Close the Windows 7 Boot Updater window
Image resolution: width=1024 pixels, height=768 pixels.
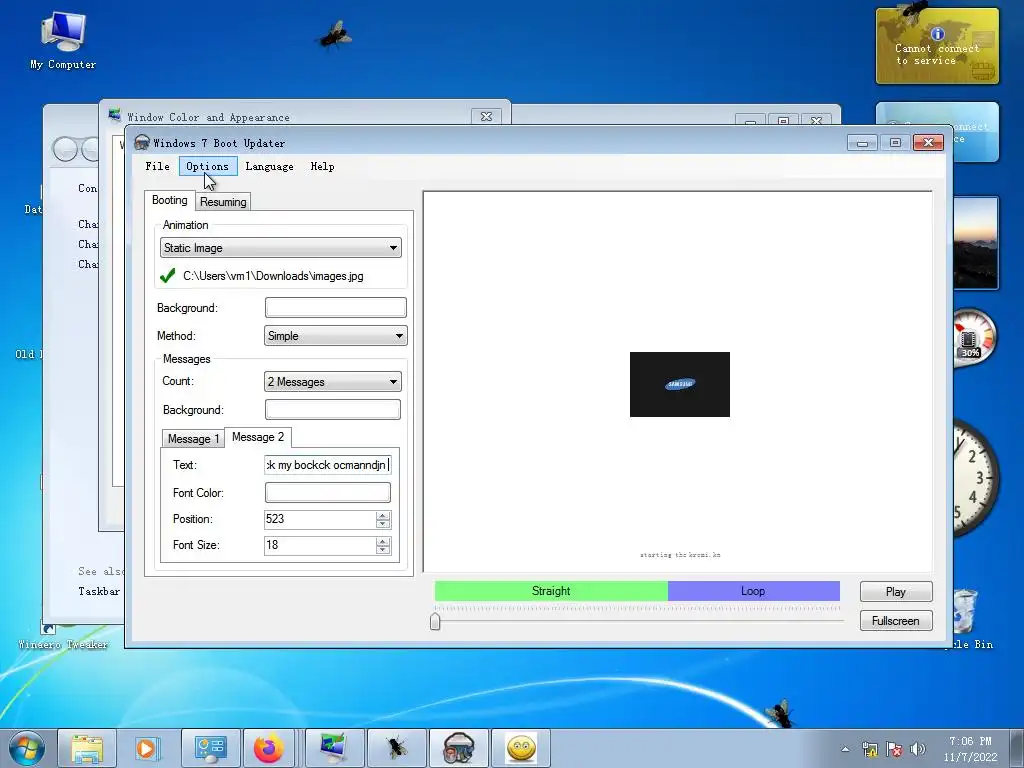(x=928, y=142)
